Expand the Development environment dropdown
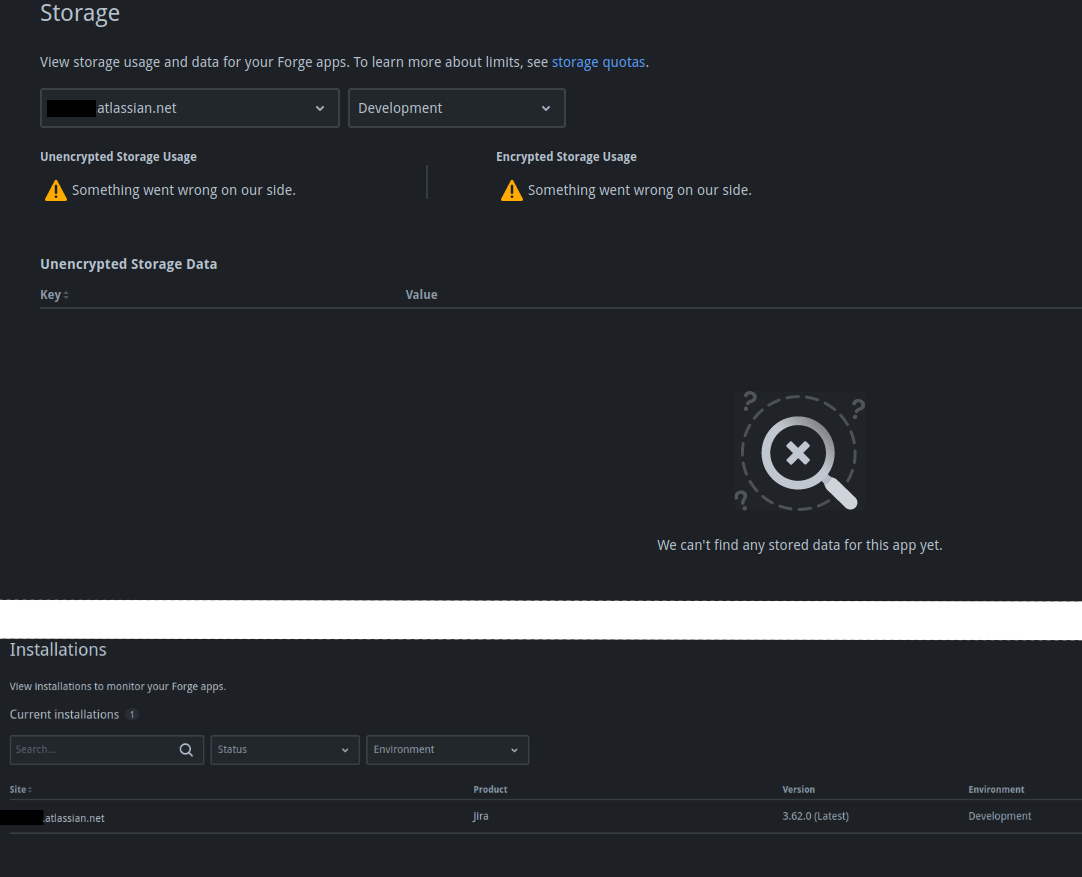The image size is (1082, 877). point(457,108)
